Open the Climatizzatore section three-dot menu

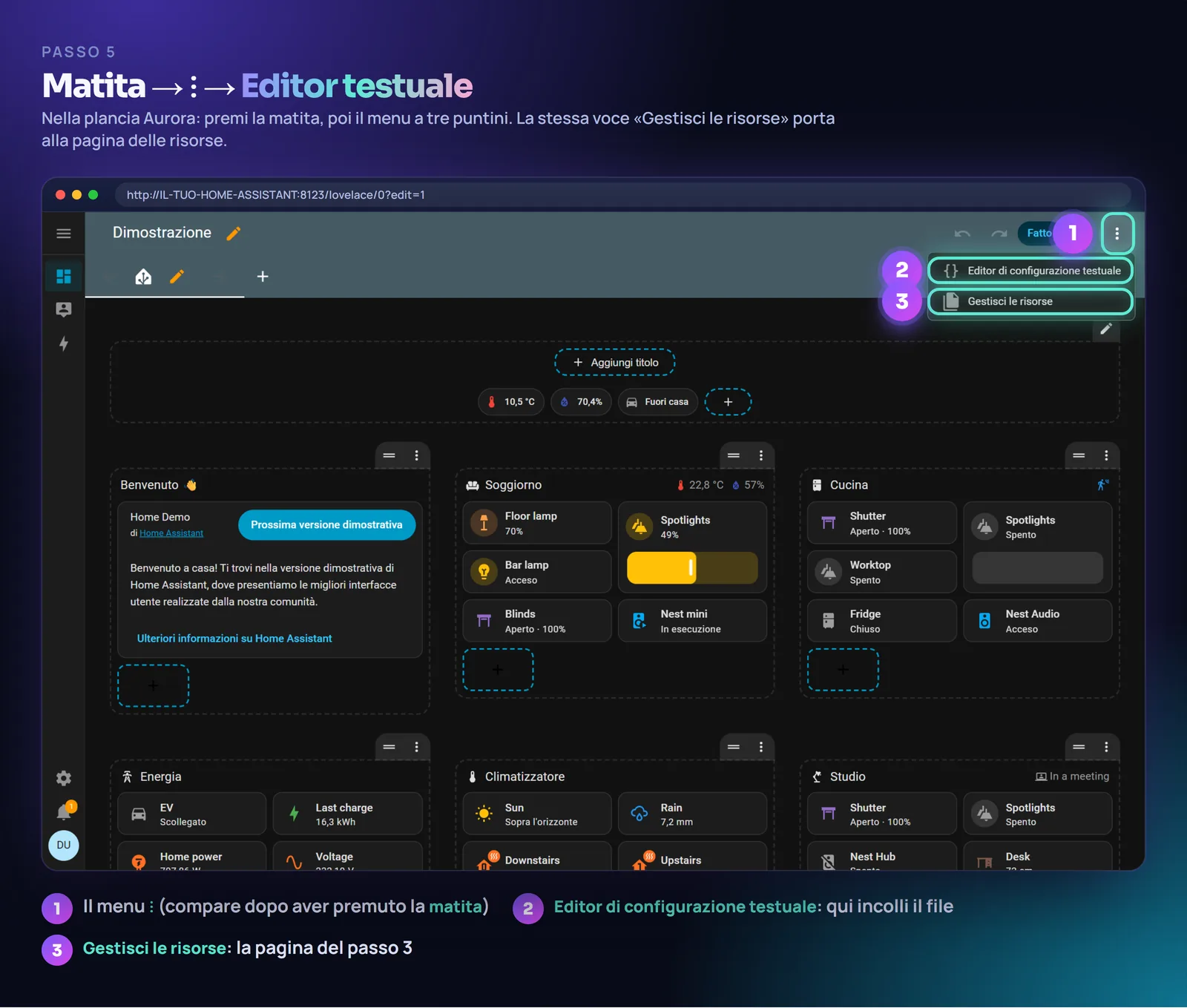pyautogui.click(x=761, y=747)
